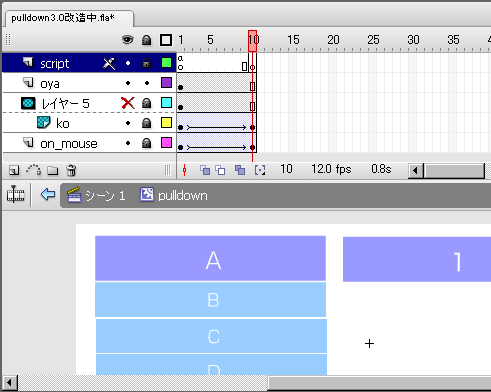Click frame 1 keyframe of script layer
The height and width of the screenshot is (392, 491).
[180, 63]
